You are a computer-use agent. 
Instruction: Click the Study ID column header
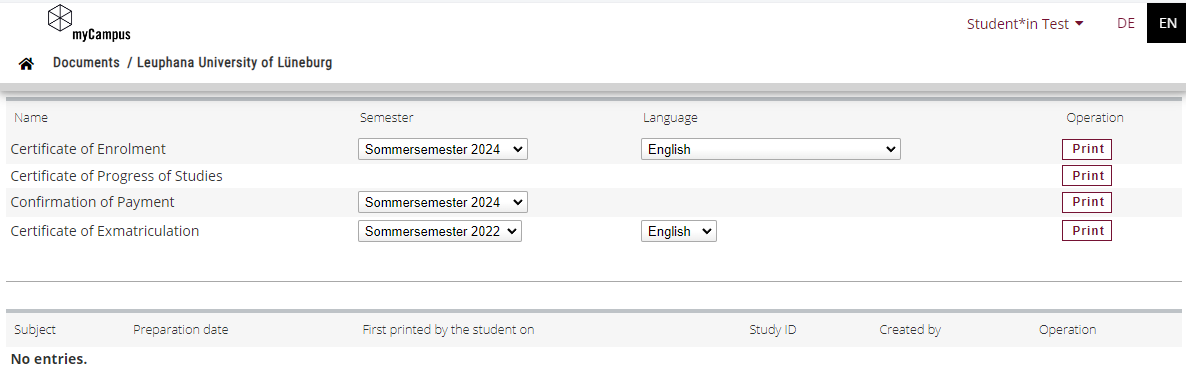(x=772, y=330)
